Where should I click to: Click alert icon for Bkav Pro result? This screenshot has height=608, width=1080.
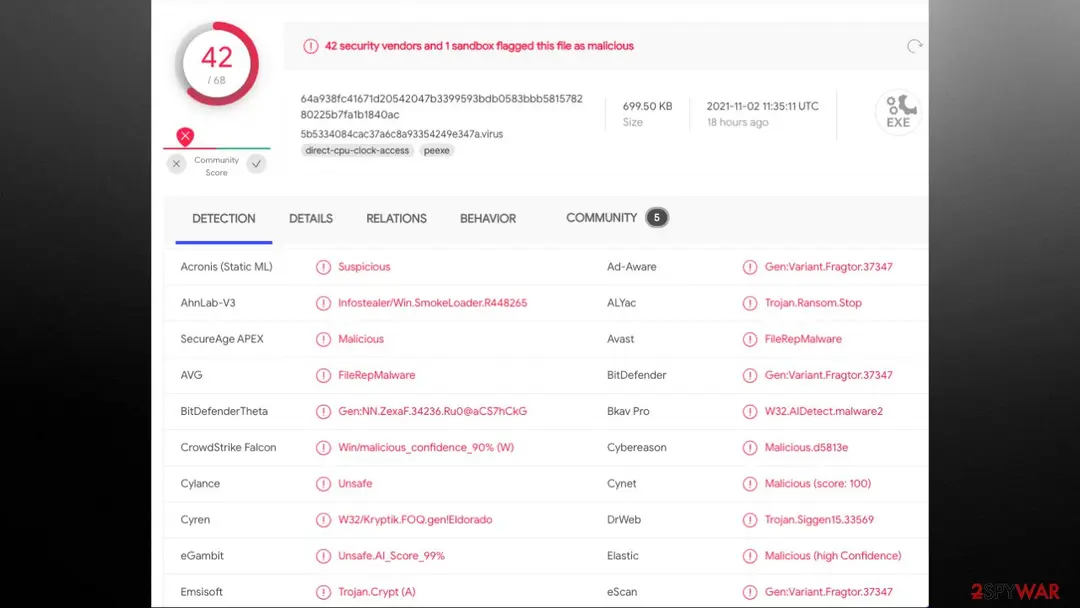[x=749, y=412]
